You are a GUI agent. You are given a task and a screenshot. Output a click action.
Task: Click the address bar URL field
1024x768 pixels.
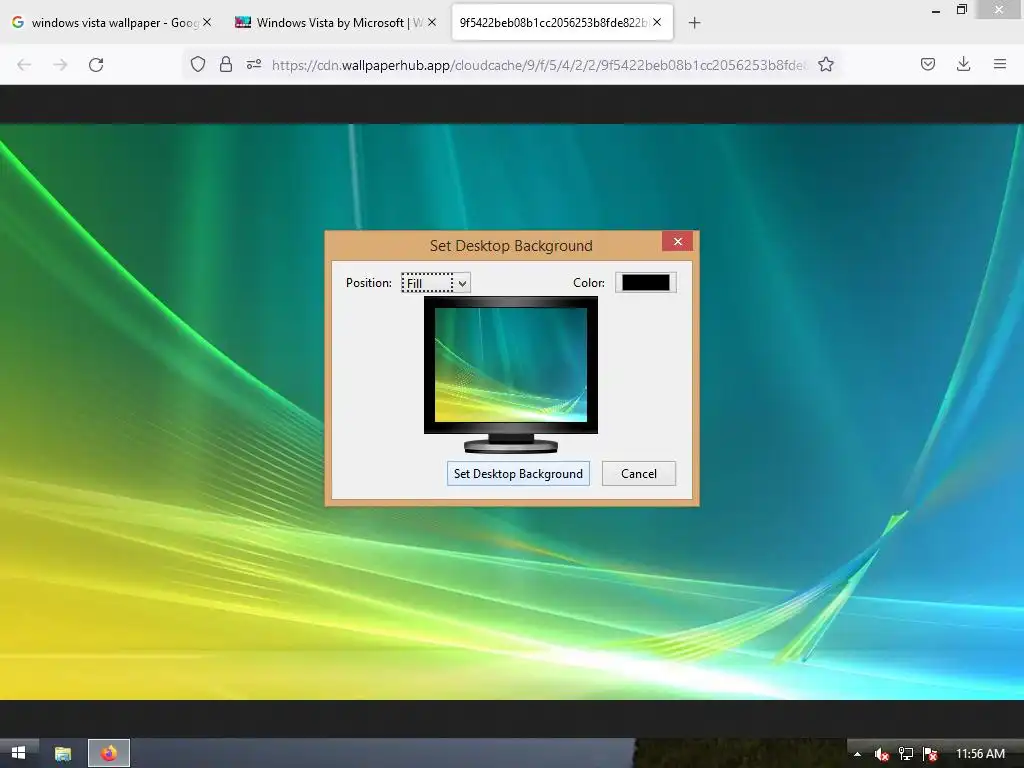coord(539,65)
